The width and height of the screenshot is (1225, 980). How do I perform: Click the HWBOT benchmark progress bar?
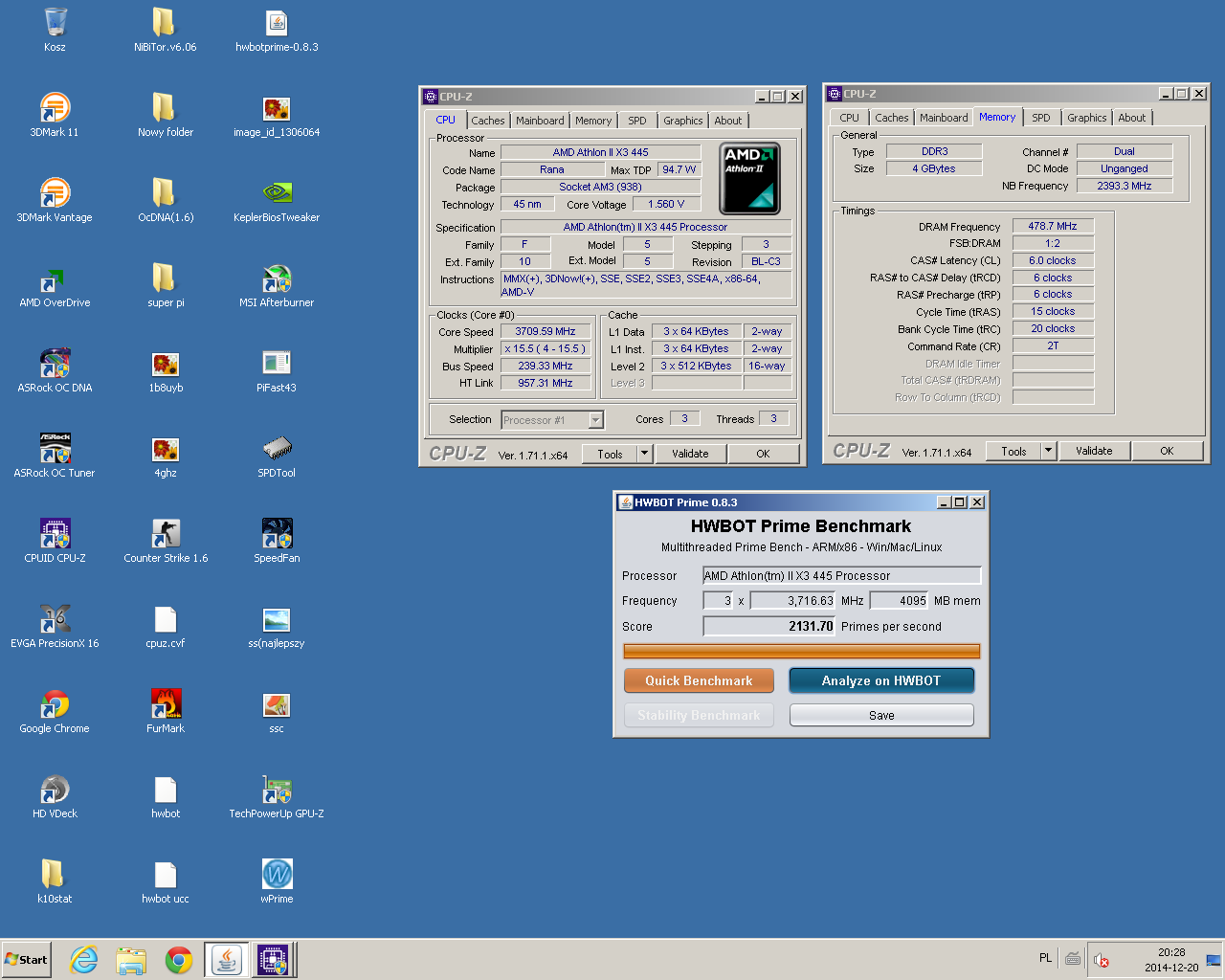[802, 652]
